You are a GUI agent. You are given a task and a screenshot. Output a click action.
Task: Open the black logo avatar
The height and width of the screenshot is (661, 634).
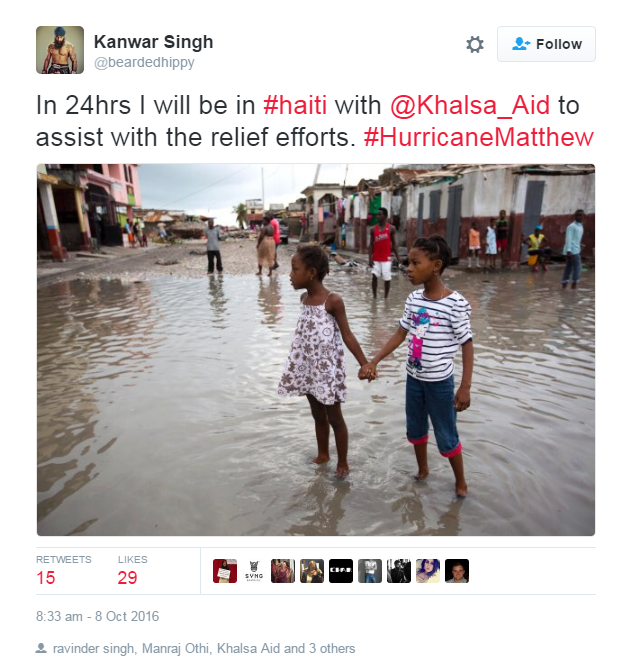click(x=341, y=571)
